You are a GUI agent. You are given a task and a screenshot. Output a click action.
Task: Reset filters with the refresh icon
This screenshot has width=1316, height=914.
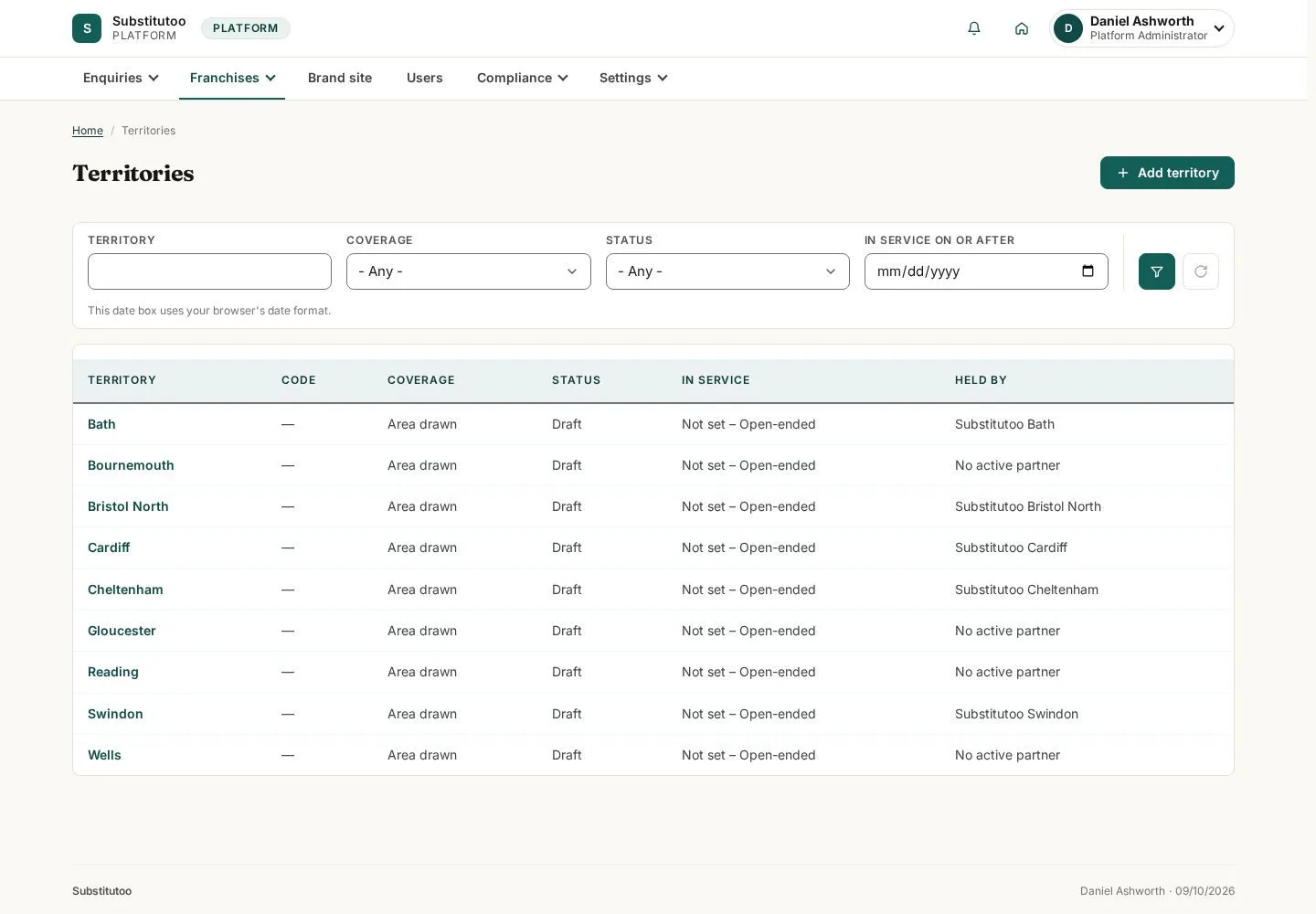tap(1201, 271)
